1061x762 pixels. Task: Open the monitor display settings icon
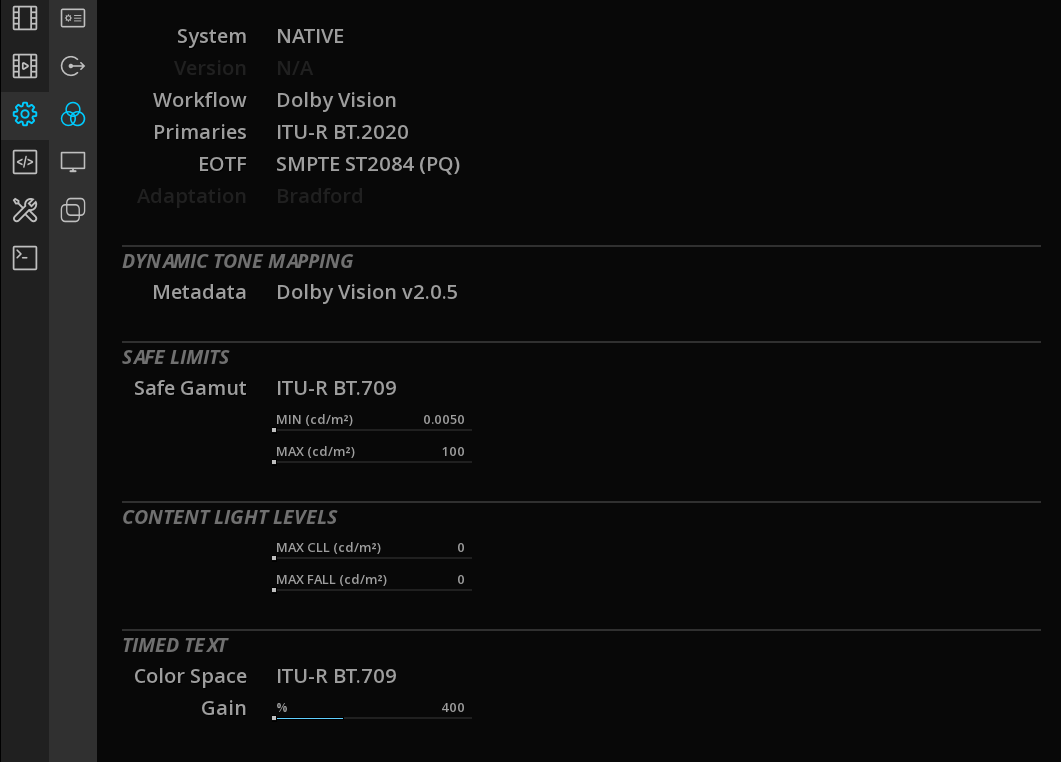(72, 162)
